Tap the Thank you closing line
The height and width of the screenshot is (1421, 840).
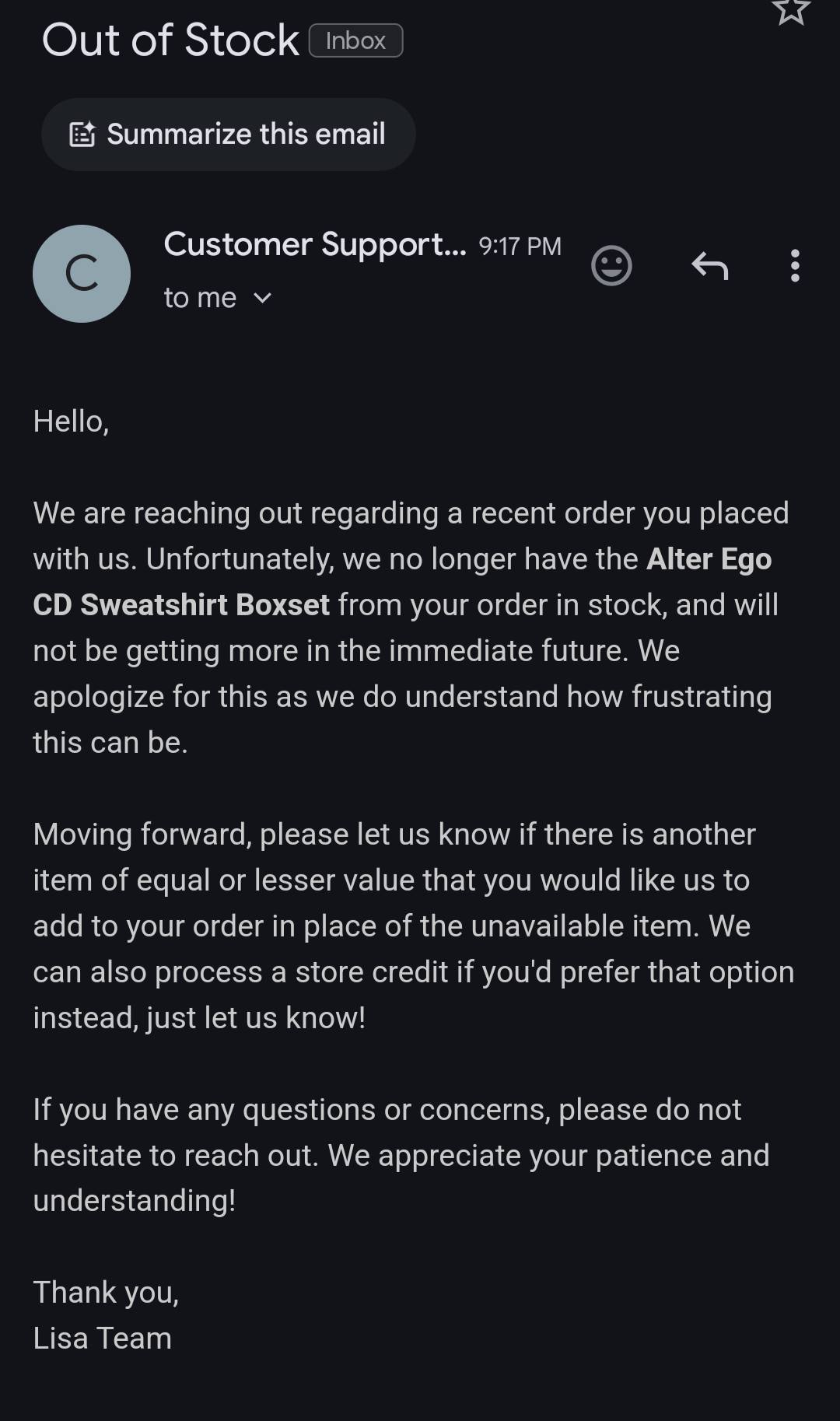click(106, 1293)
